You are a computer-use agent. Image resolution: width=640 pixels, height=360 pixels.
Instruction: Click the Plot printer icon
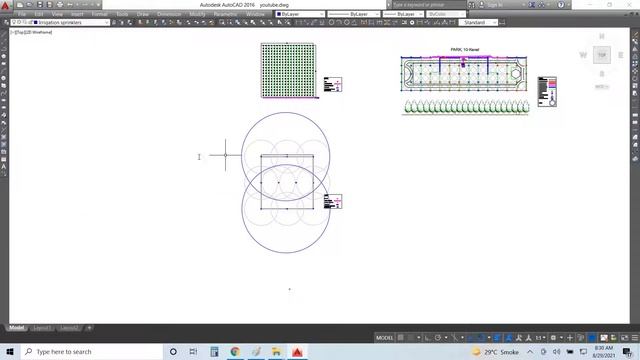pos(60,5)
